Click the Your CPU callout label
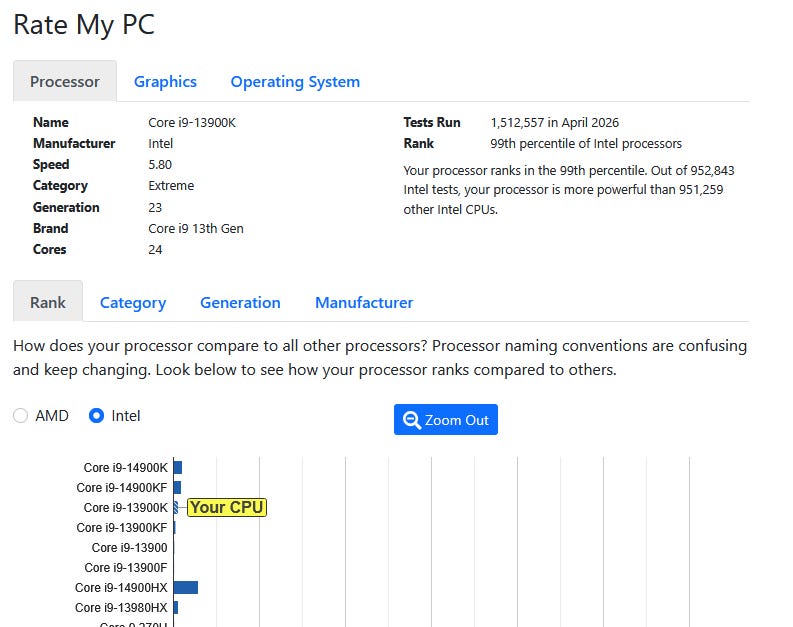The height and width of the screenshot is (627, 793). [x=227, y=507]
